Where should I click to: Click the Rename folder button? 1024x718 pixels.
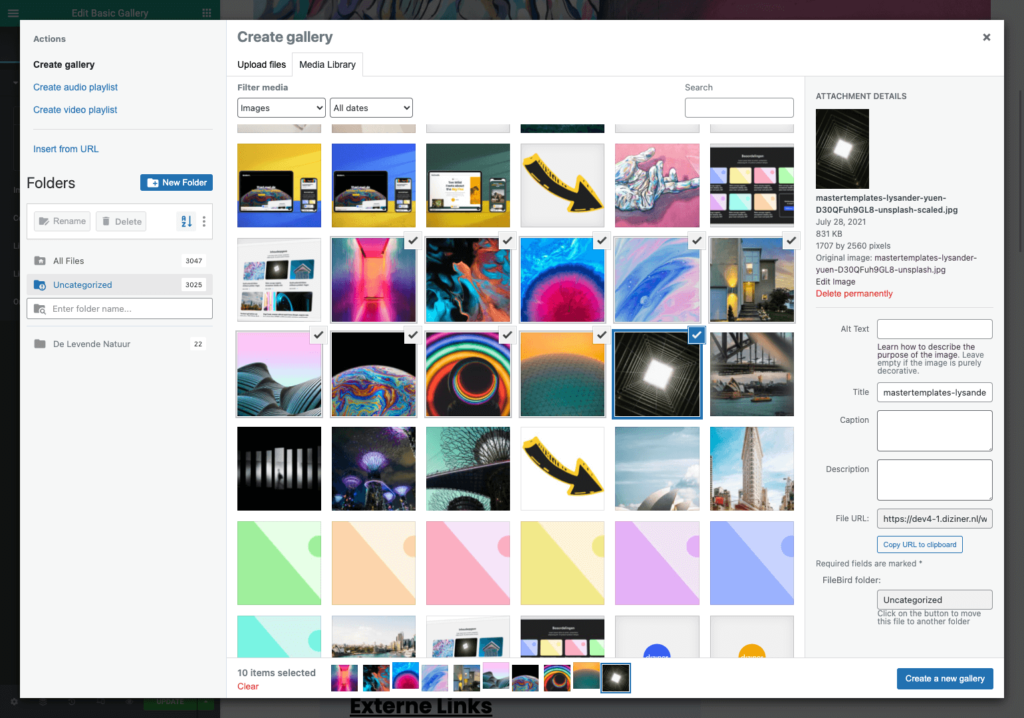62,221
